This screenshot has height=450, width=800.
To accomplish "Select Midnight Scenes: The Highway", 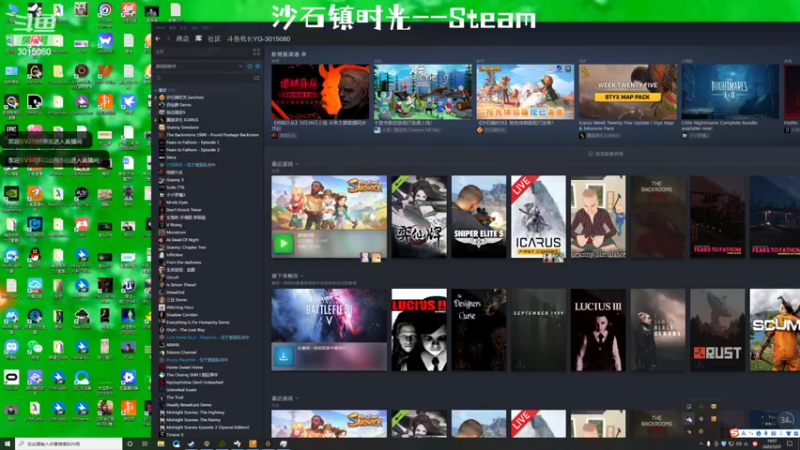I will coord(195,412).
